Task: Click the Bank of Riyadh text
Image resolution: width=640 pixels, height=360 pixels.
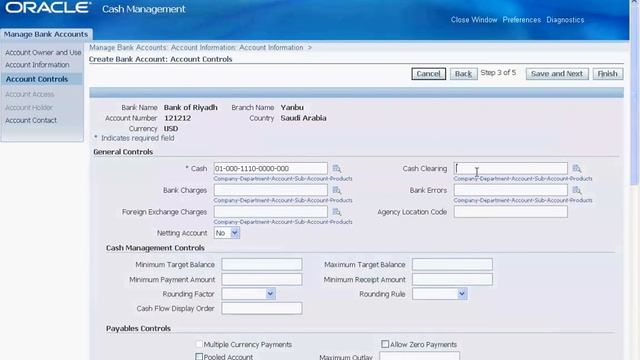Action: click(x=191, y=107)
